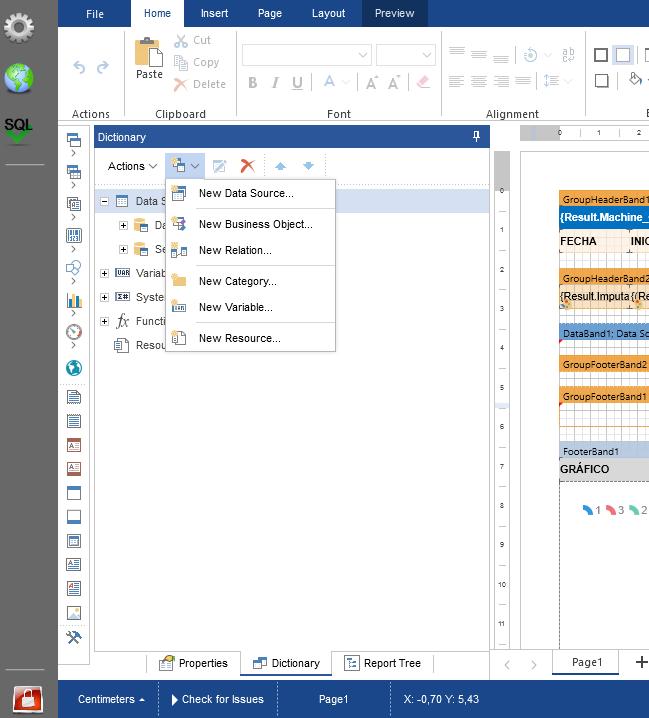Open the font name combo box
The height and width of the screenshot is (718, 649).
(x=306, y=55)
